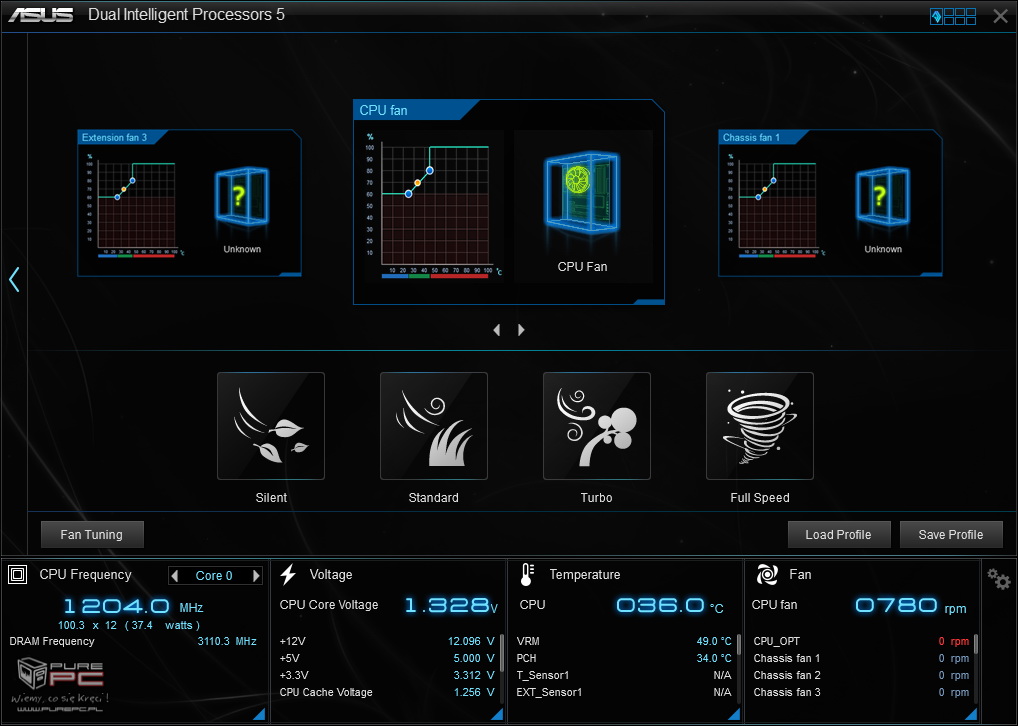Click the Chassis fan 1 title tab
Screen dimensions: 1018x726
(x=764, y=137)
